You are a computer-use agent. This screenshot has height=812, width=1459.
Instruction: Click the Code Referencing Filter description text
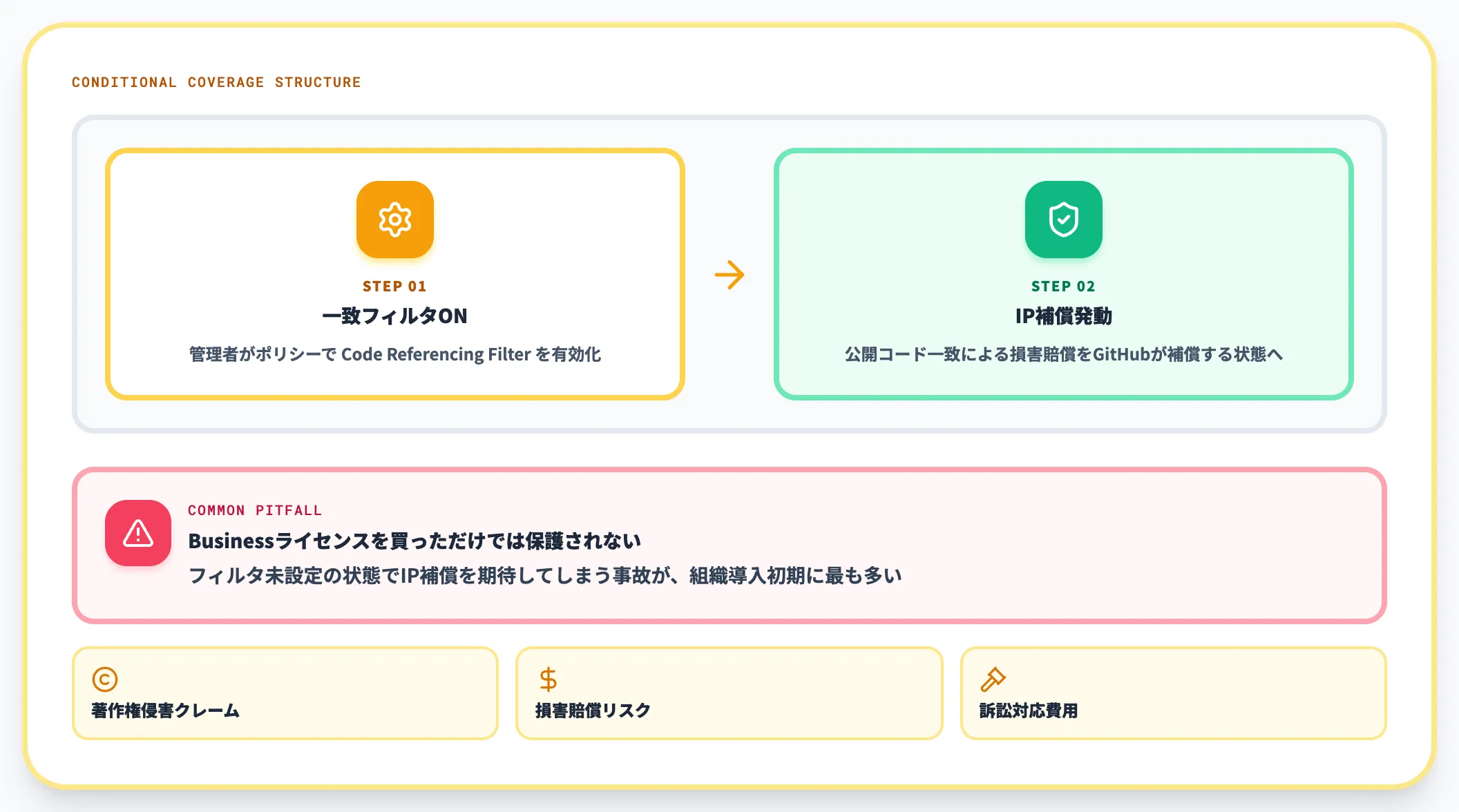pos(394,354)
